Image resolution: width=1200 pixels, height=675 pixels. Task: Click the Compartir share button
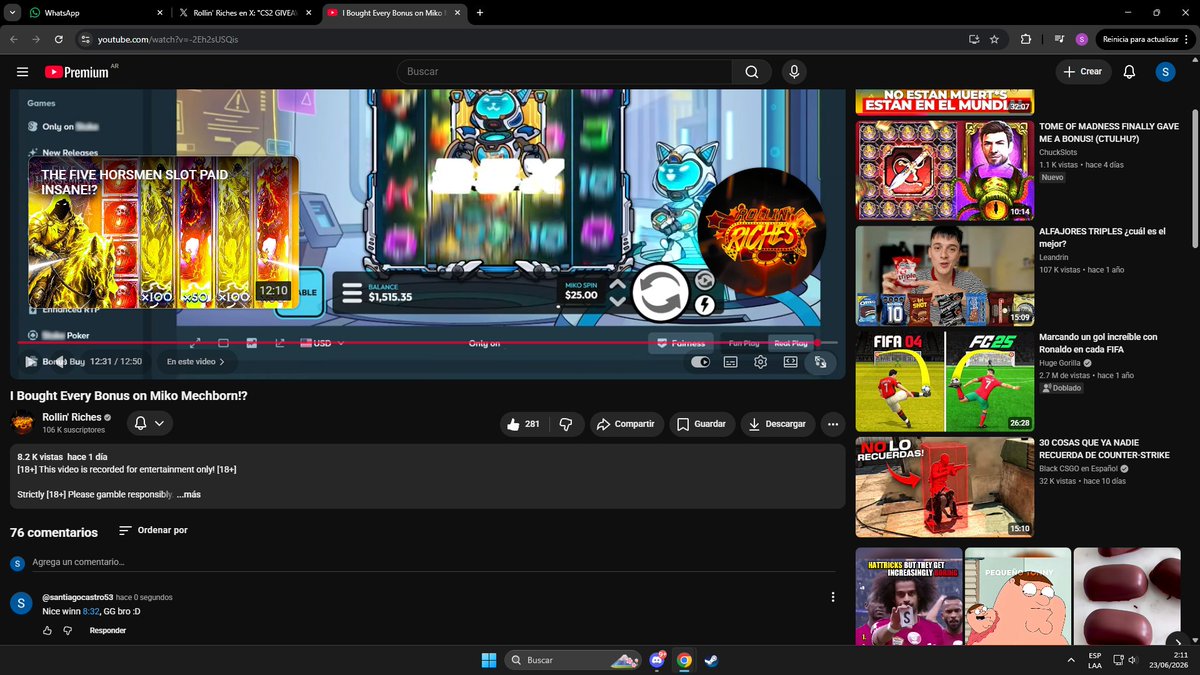point(625,424)
